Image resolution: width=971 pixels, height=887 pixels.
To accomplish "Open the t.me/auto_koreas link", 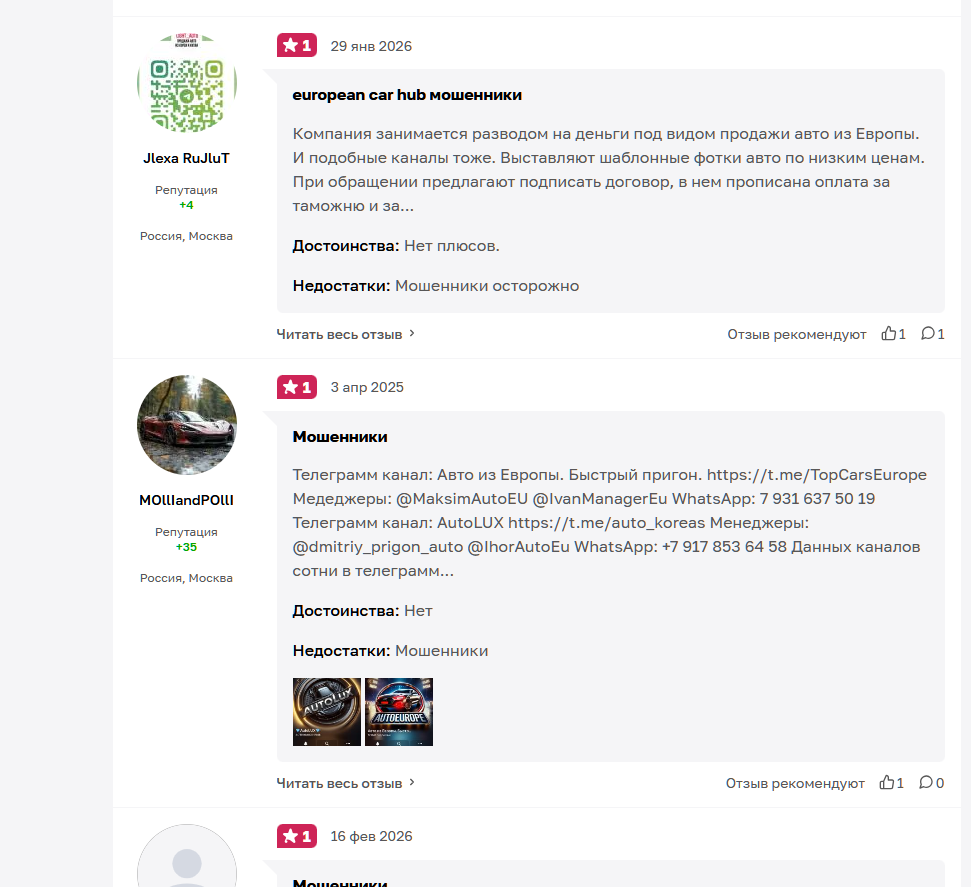I will (x=605, y=521).
